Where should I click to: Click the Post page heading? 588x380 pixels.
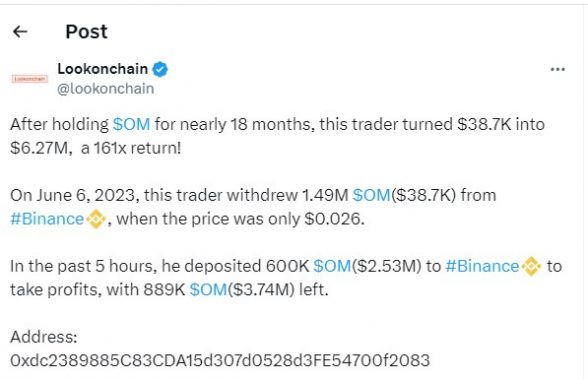point(86,32)
